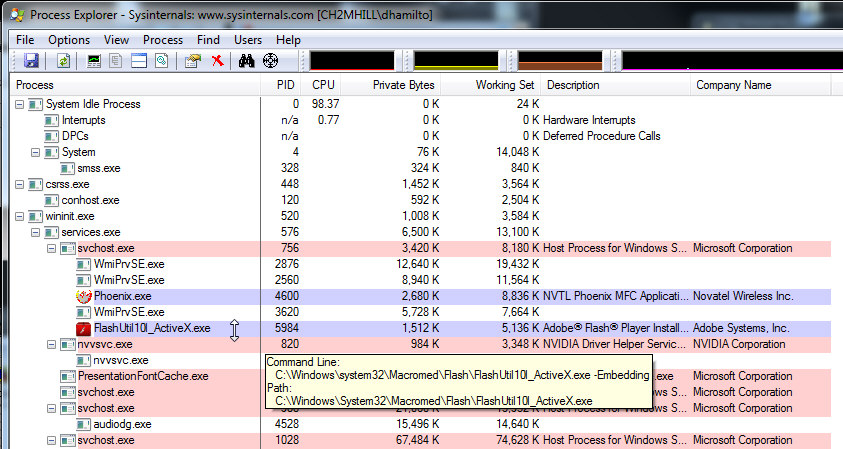Open the Properties toolbar icon
Screen dimensions: 843x449
coord(192,61)
